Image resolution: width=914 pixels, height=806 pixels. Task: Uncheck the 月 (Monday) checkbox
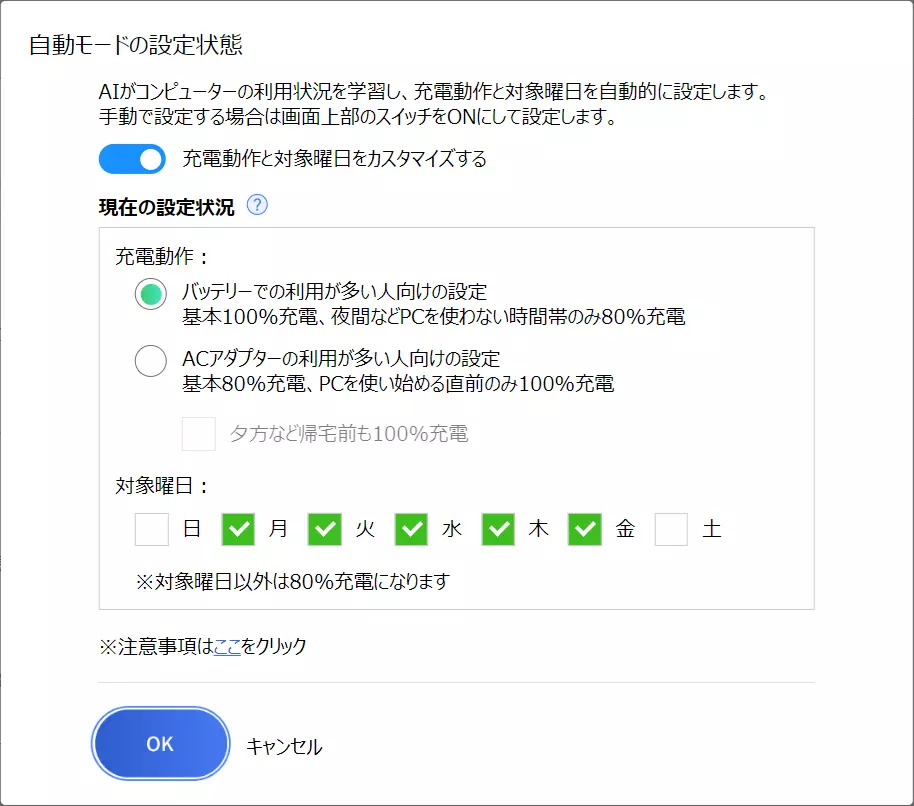click(238, 529)
